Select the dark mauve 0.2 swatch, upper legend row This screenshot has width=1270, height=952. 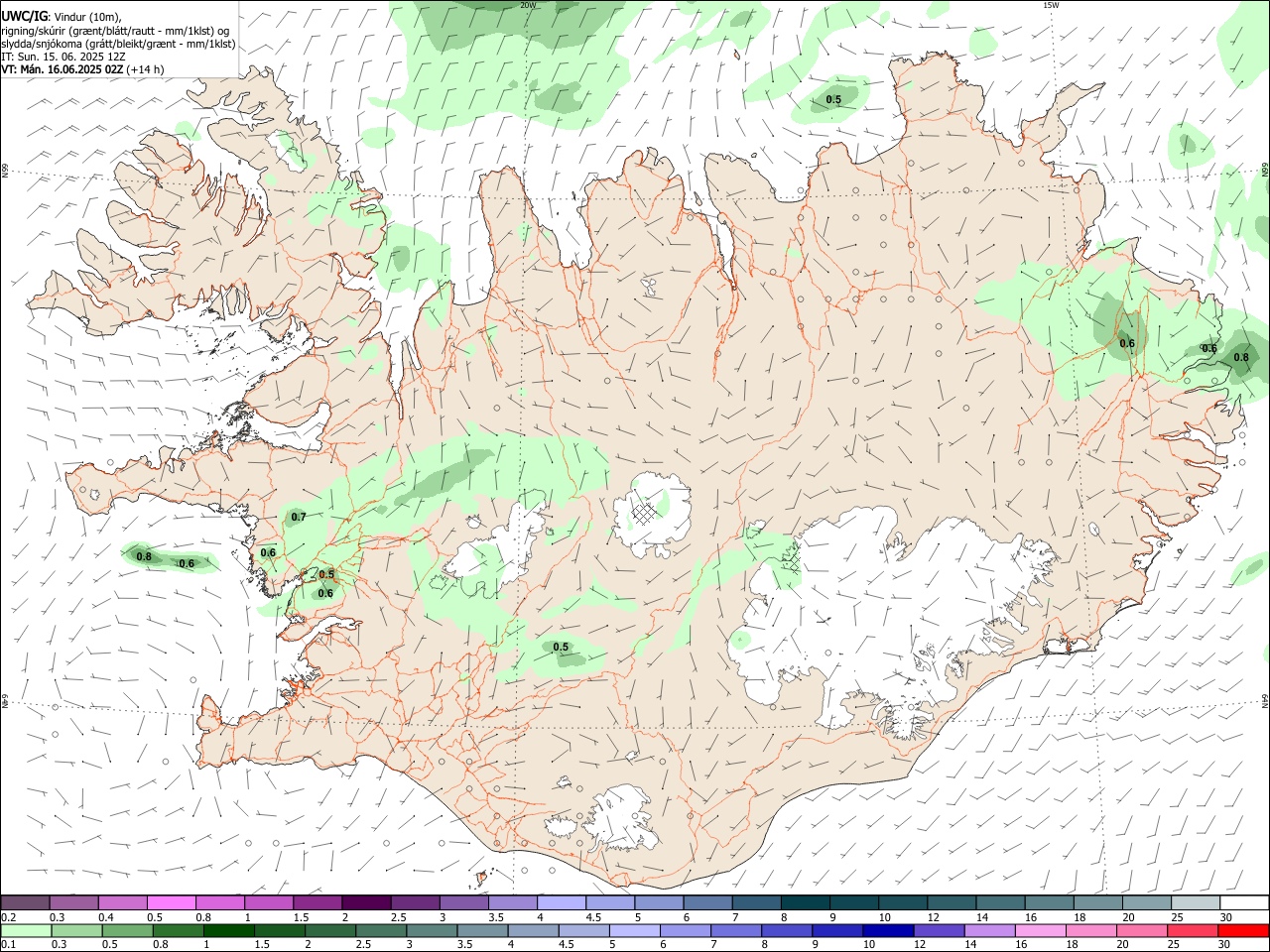pyautogui.click(x=25, y=902)
